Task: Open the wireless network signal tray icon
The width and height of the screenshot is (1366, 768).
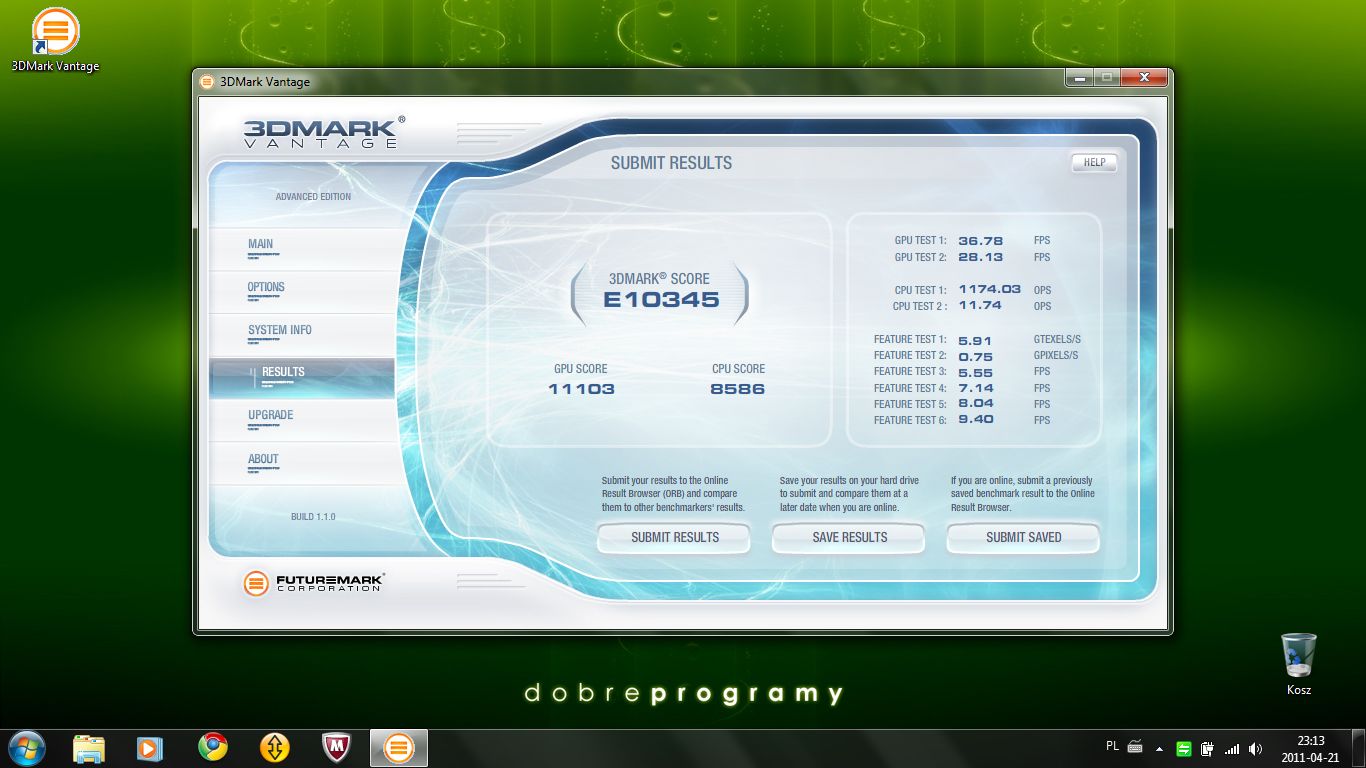Action: pos(1232,748)
